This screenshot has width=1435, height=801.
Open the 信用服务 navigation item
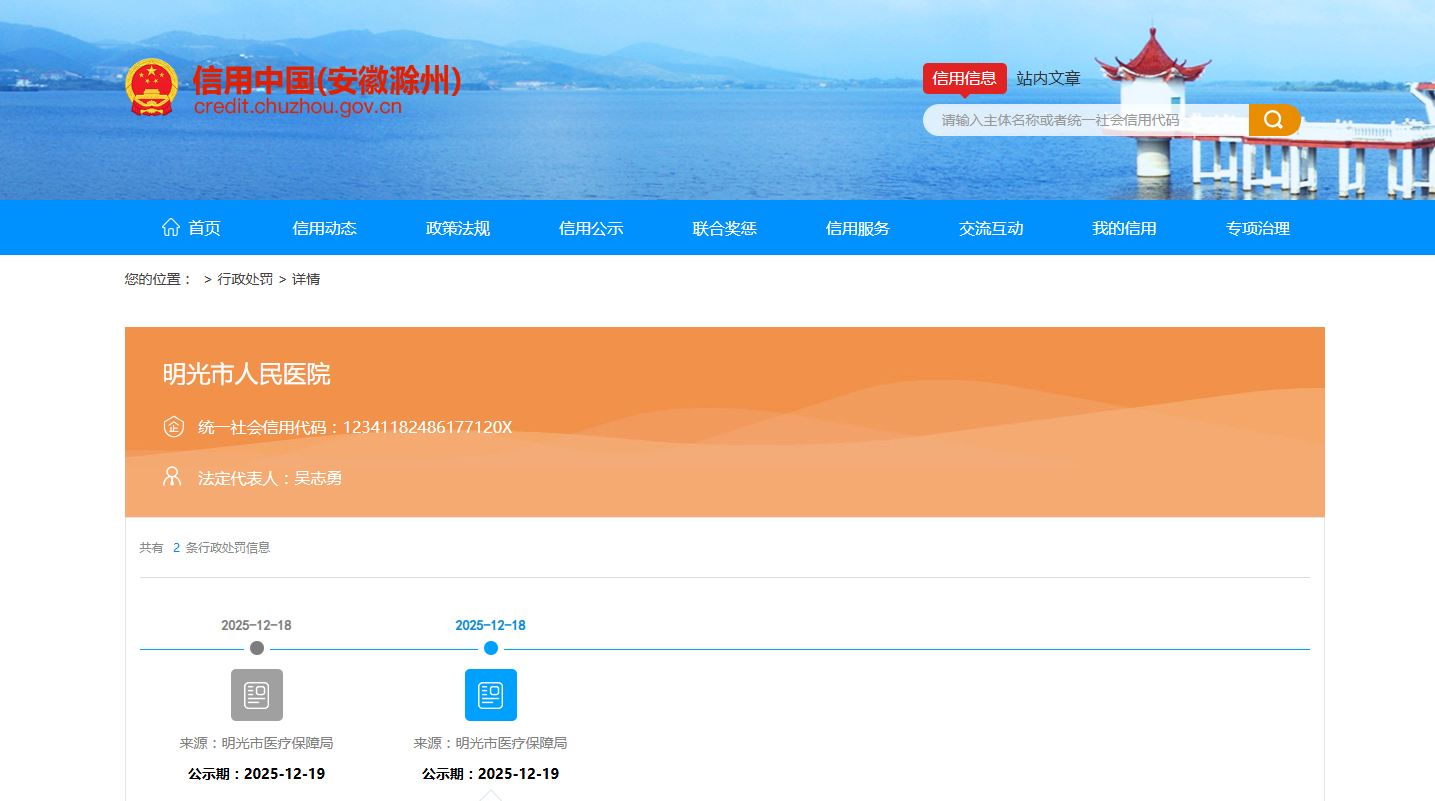pyautogui.click(x=858, y=228)
